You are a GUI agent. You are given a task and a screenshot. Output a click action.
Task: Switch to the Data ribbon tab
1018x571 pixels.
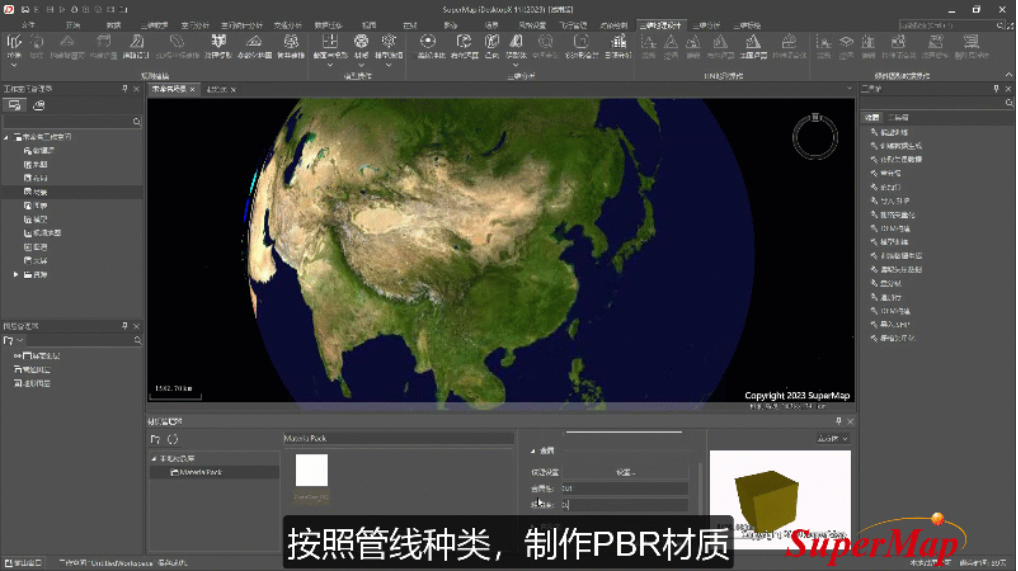(114, 25)
